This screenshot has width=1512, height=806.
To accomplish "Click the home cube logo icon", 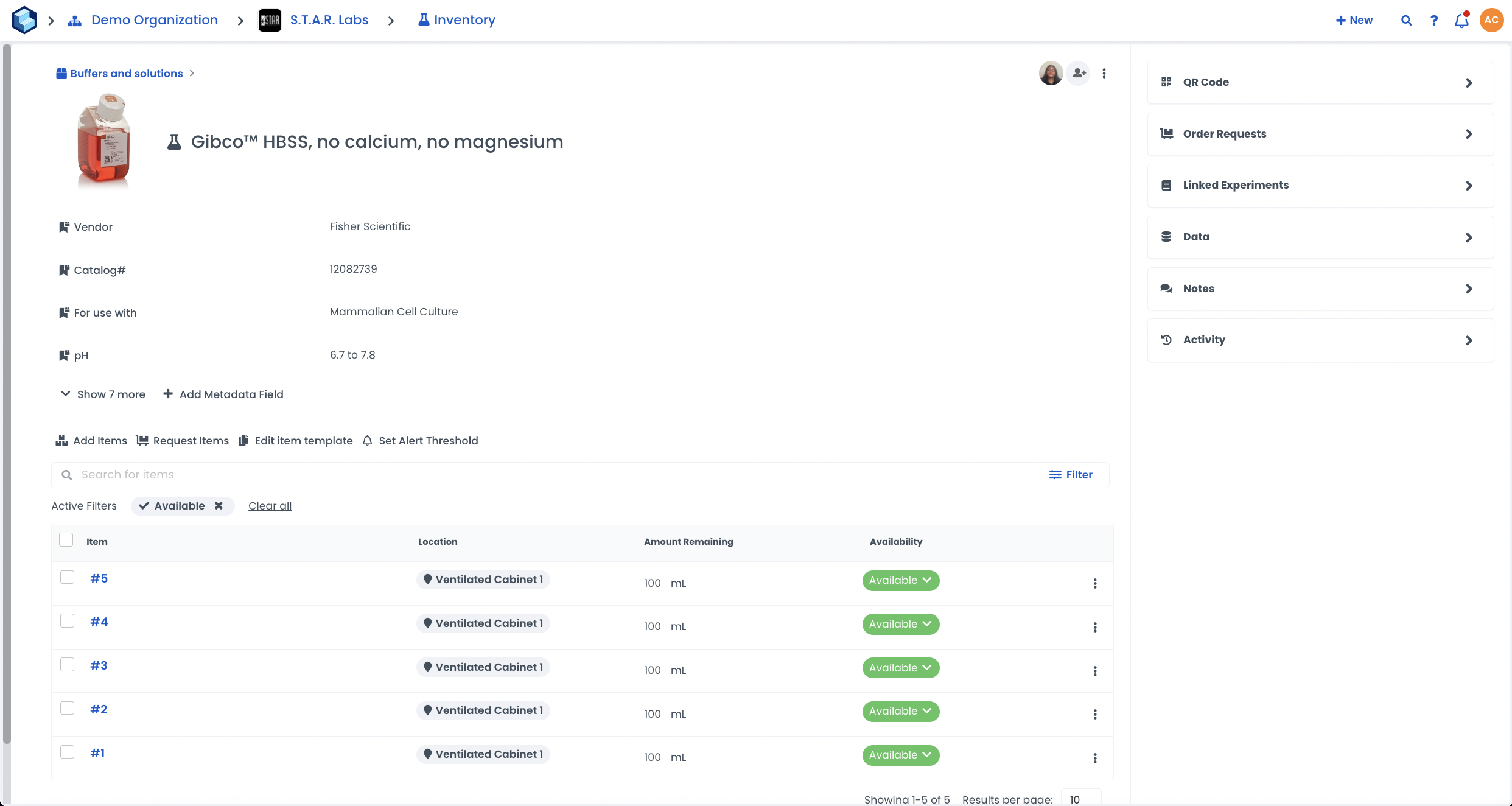I will (x=24, y=20).
